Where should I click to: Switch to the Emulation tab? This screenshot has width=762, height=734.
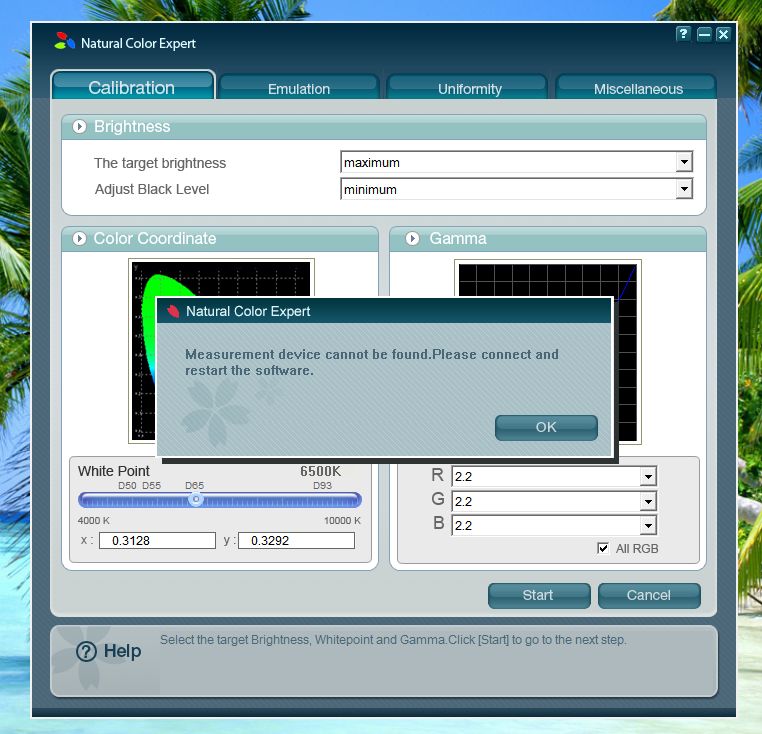click(298, 88)
